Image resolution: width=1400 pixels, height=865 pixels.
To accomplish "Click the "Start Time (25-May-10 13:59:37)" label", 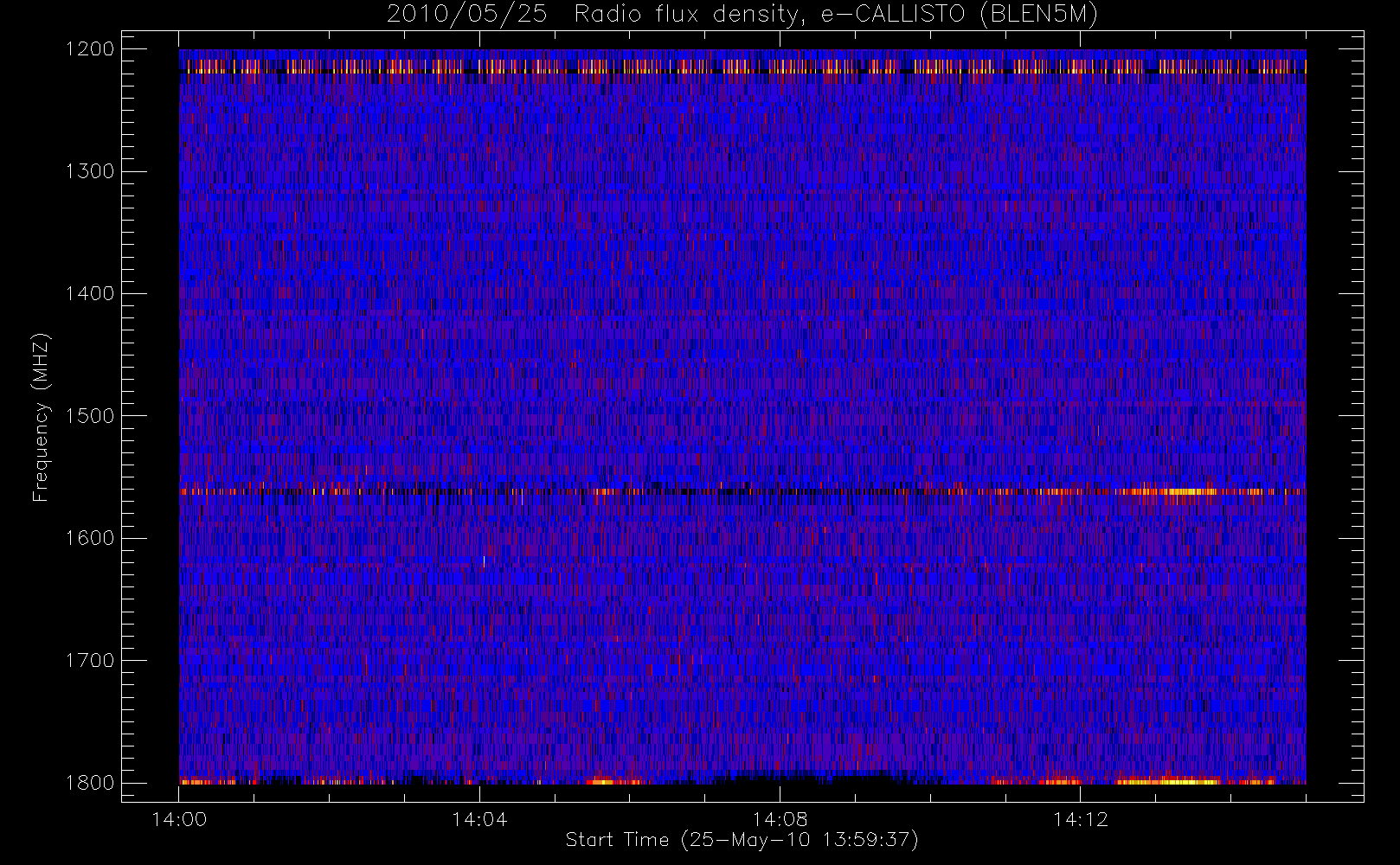I will pos(742,840).
